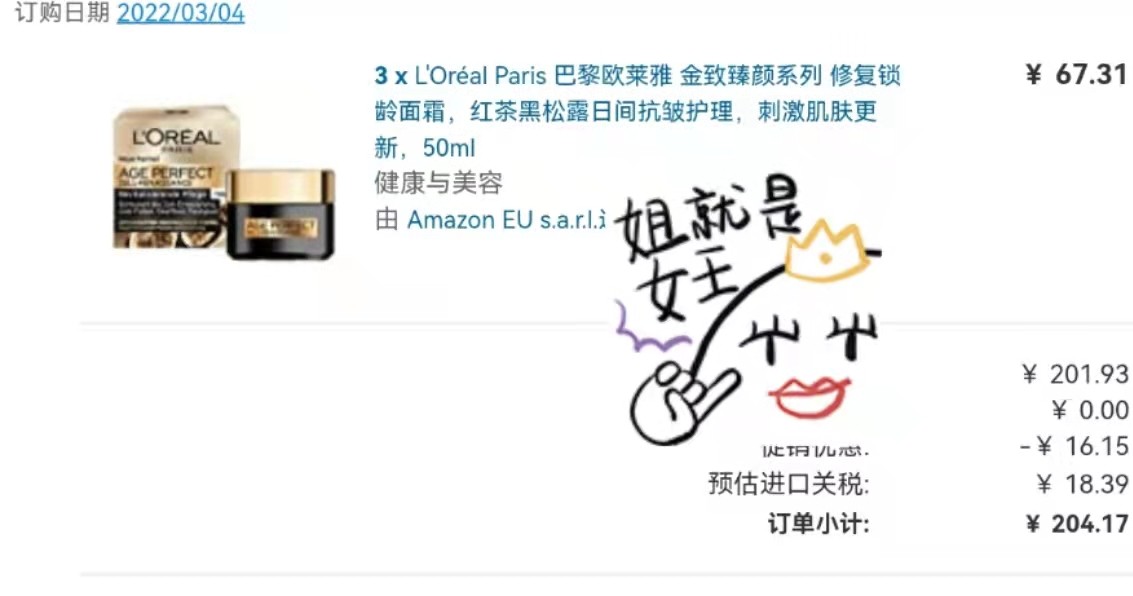Click the promotion discount amount -¥ 16.15
This screenshot has height=596, width=1133.
1074,446
